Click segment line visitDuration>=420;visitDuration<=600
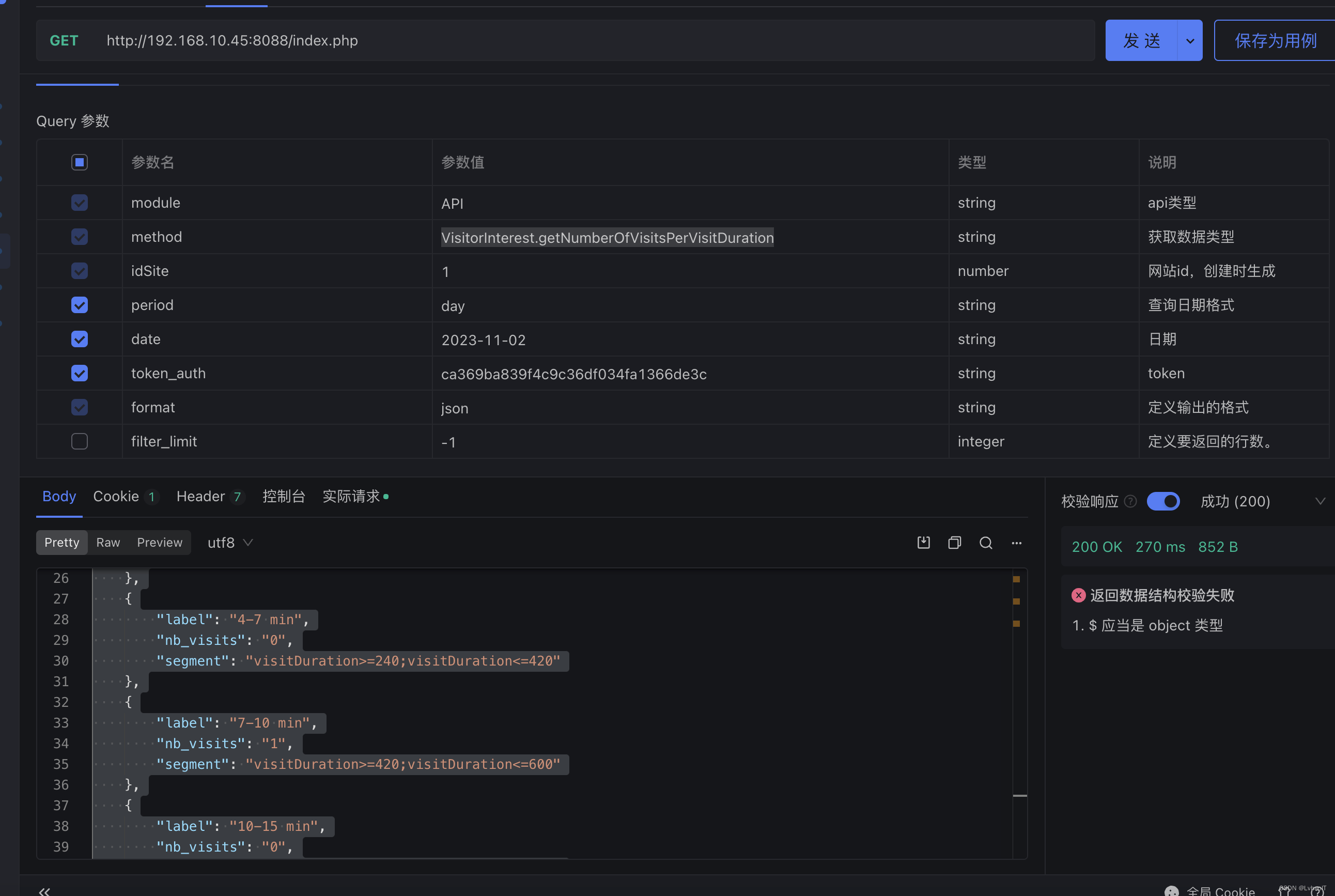 click(359, 764)
